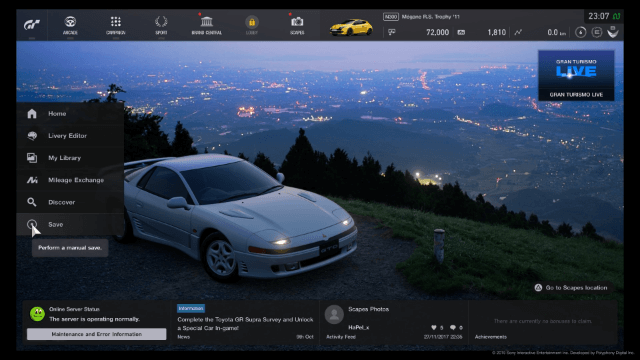Click the N300 car class badge
This screenshot has height=360, width=640.
391,17
